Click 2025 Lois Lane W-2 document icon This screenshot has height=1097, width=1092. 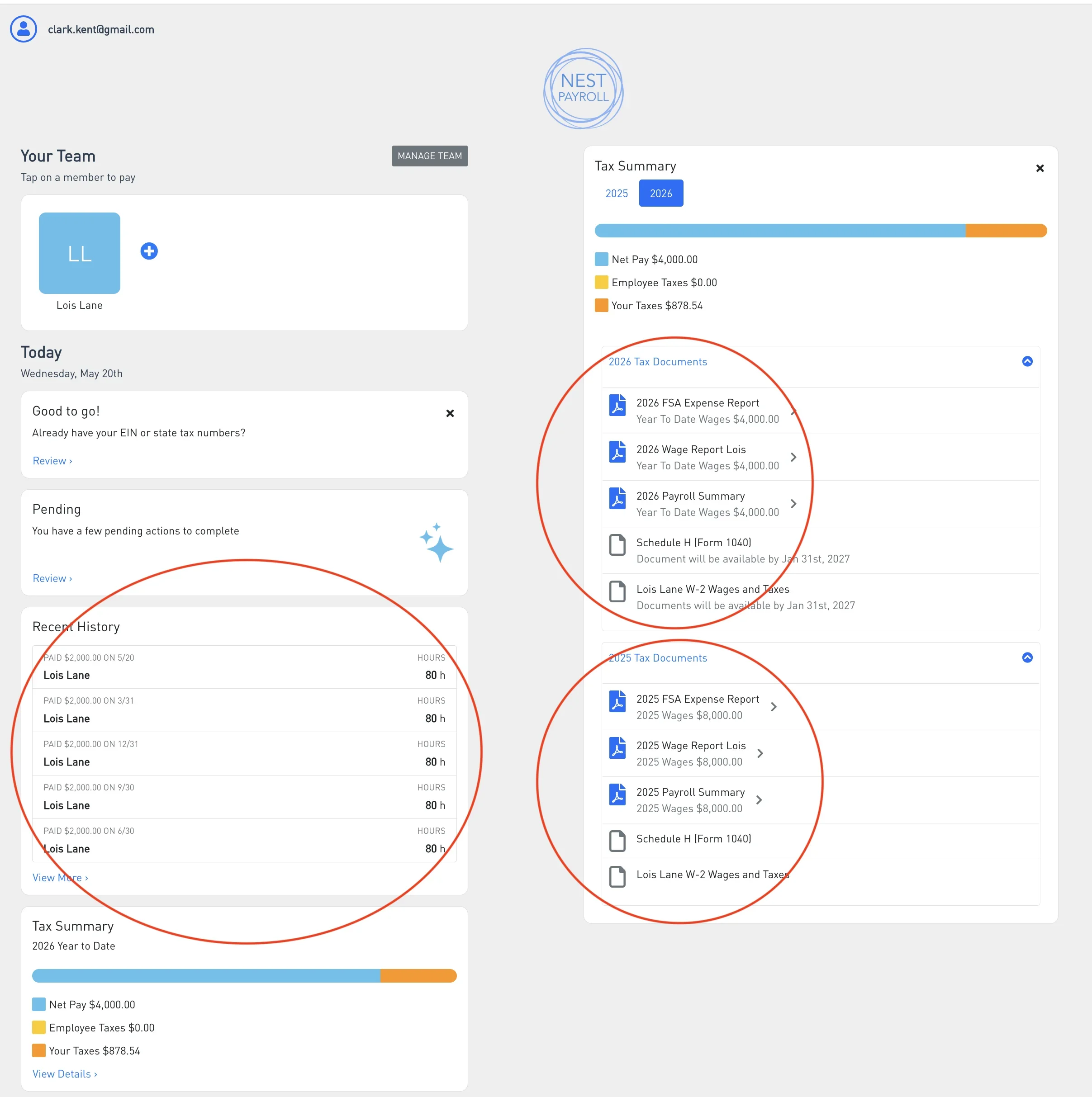click(x=617, y=877)
